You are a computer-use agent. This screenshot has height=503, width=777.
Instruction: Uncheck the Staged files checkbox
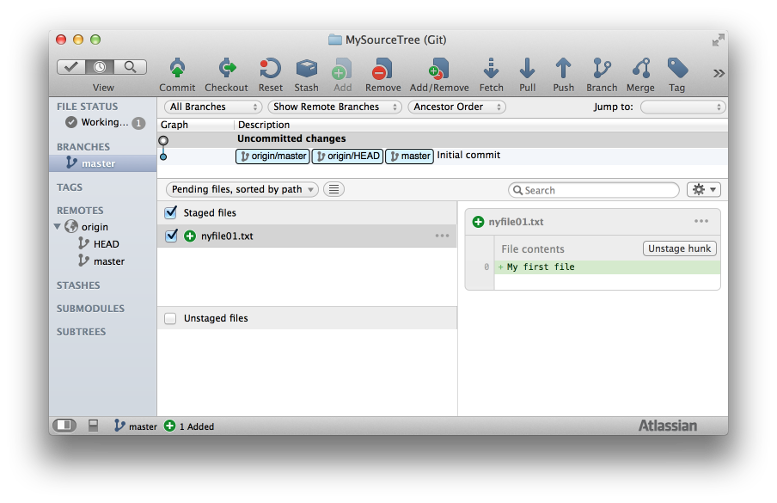click(171, 213)
